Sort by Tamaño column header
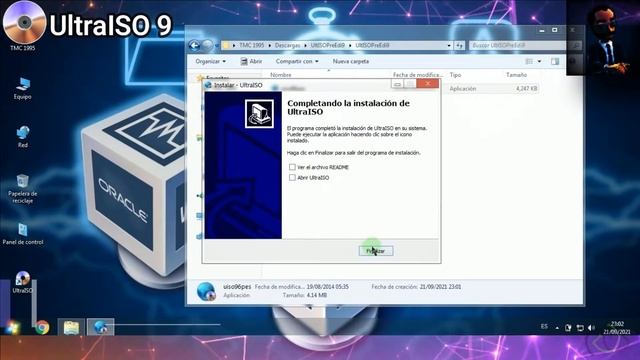 click(x=516, y=75)
